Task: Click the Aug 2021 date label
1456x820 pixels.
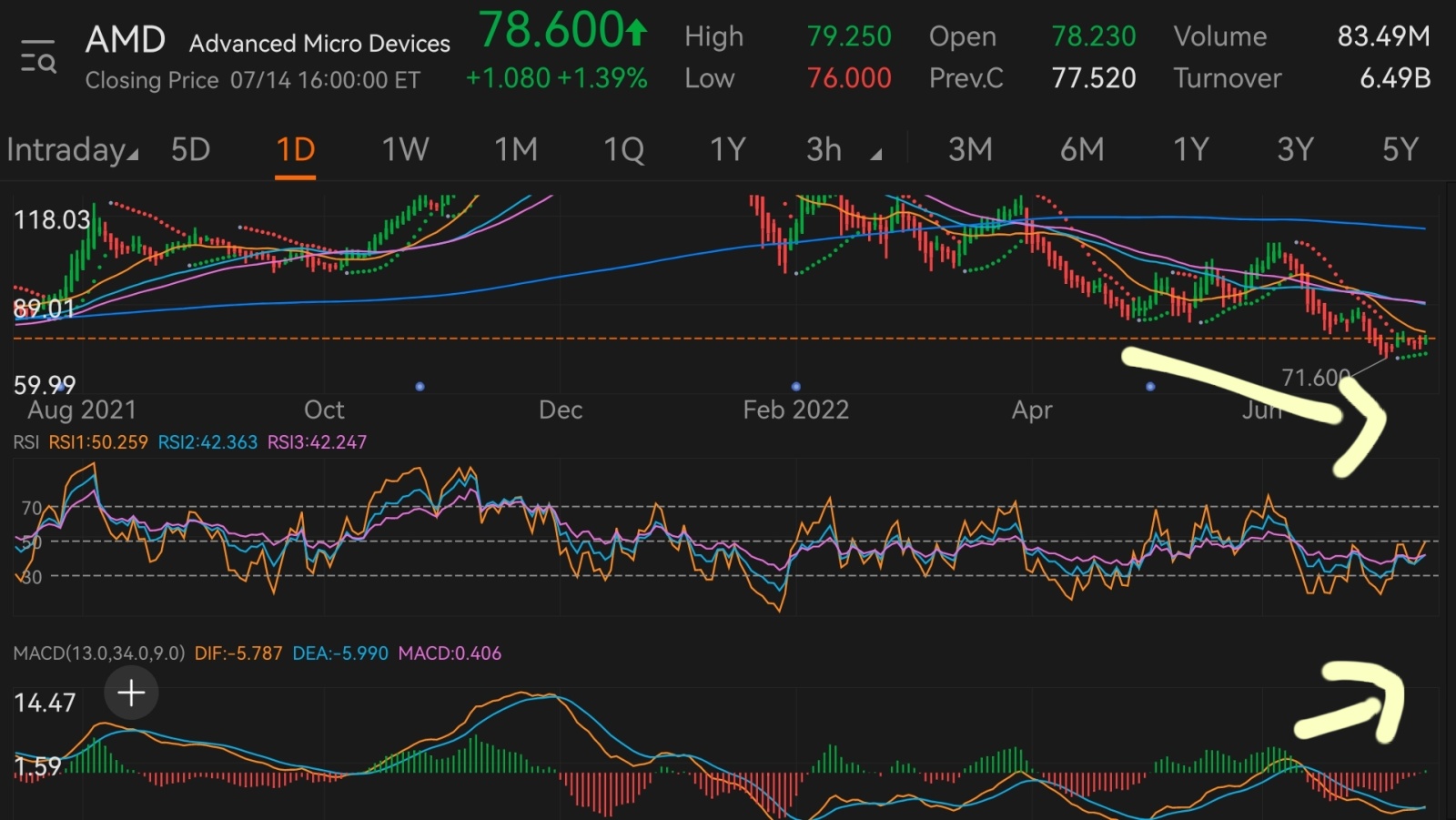Action: click(82, 410)
